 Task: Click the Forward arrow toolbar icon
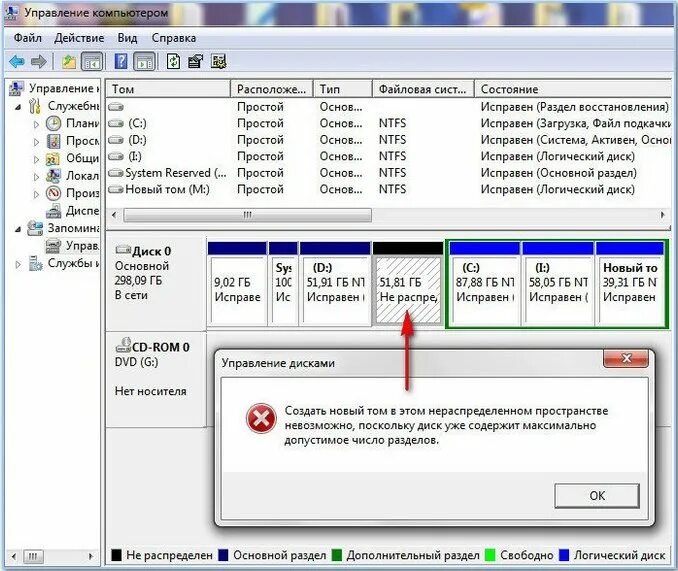point(39,62)
